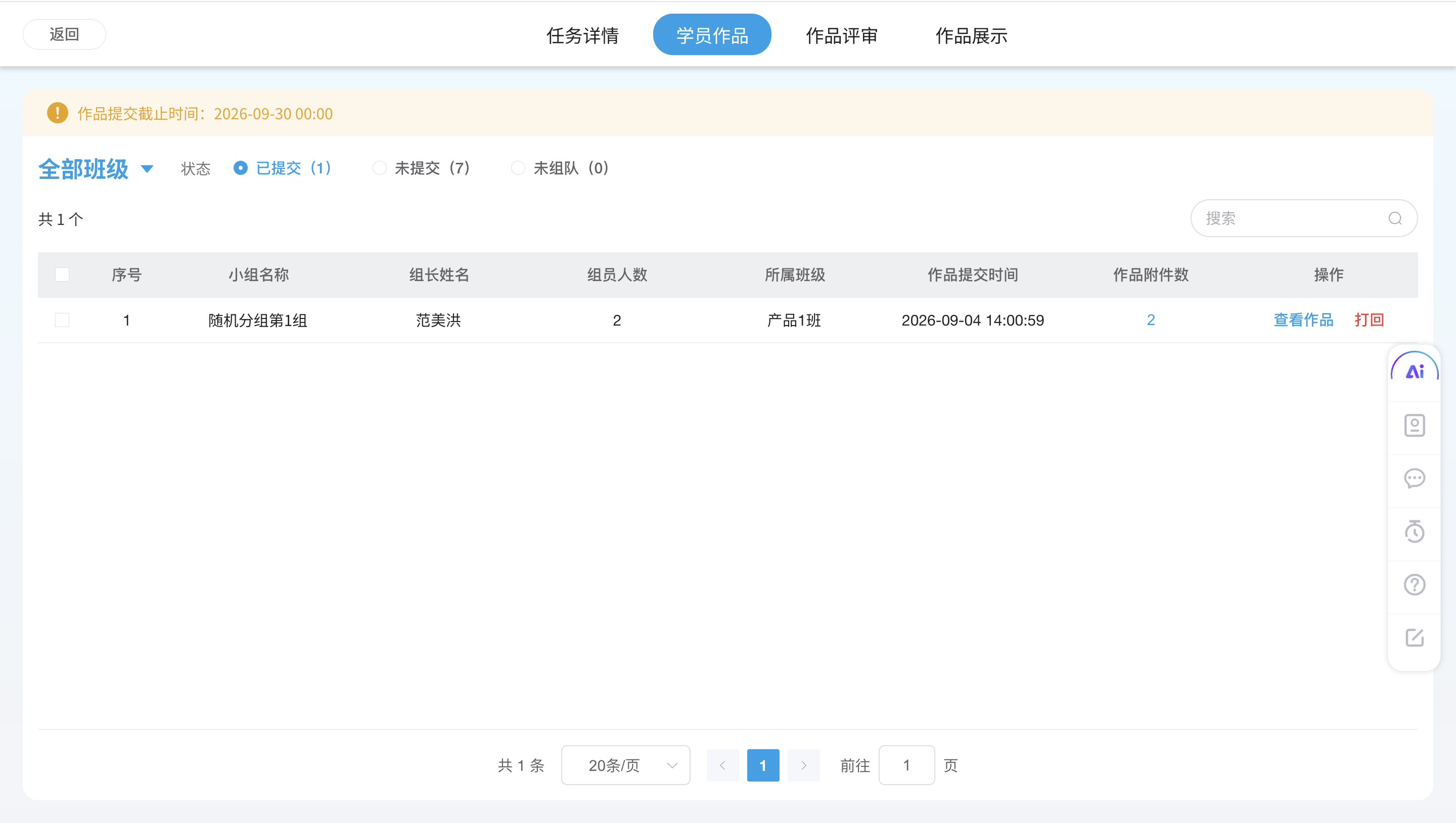Viewport: 1456px width, 823px height.
Task: Check the row for 随机分组第1组
Action: 62,320
